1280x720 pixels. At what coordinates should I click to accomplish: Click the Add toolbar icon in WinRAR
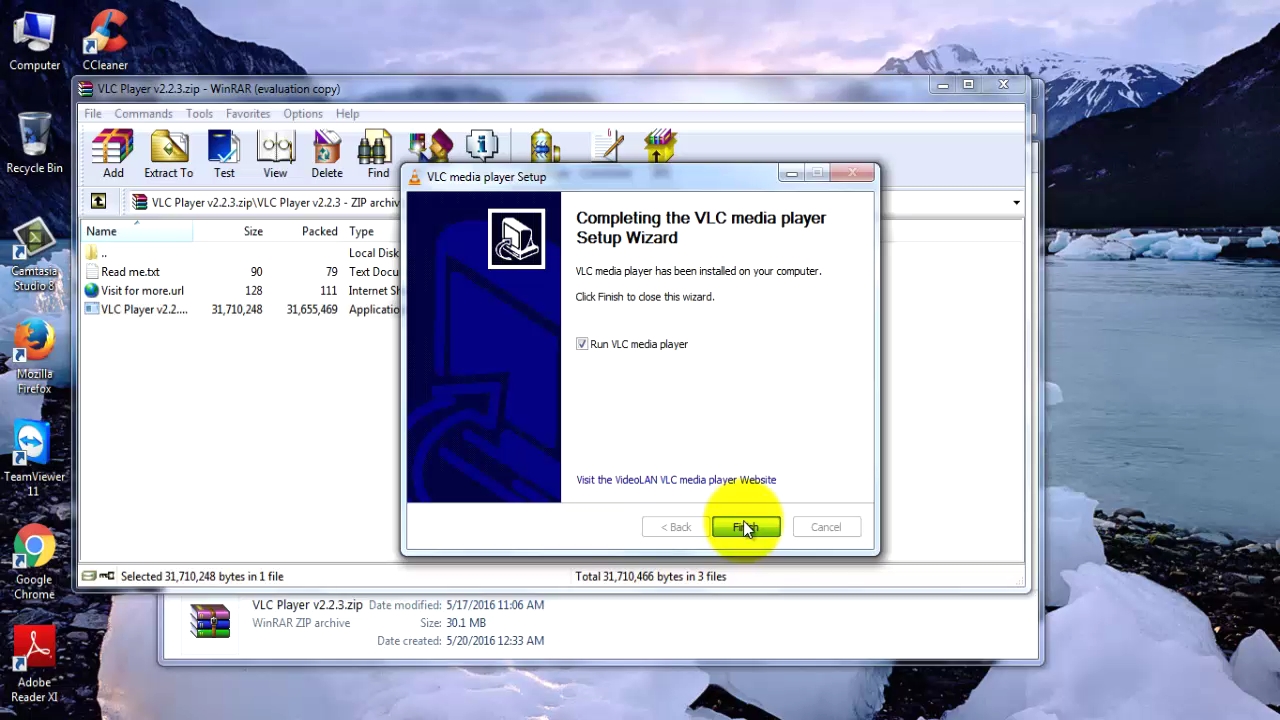(x=113, y=155)
